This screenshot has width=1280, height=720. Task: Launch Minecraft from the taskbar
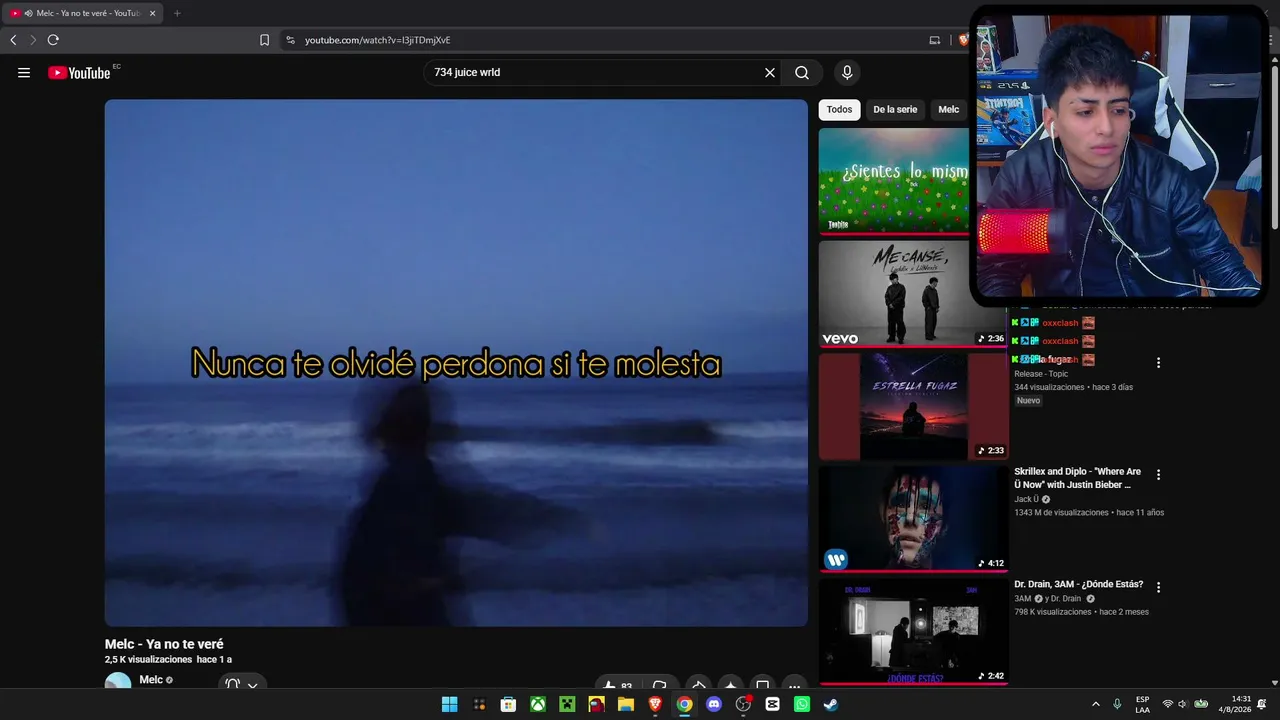pyautogui.click(x=567, y=704)
